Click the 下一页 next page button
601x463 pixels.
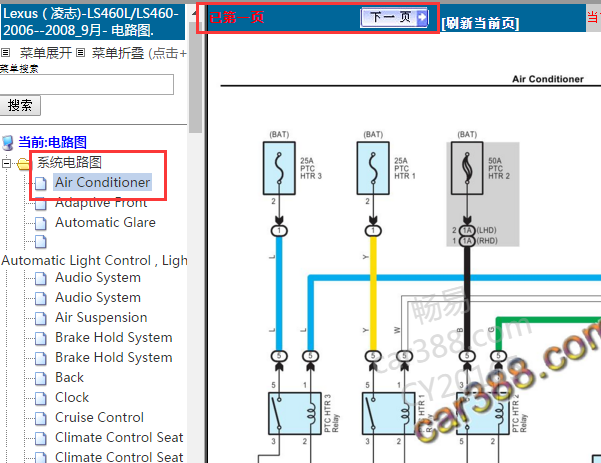coord(394,18)
